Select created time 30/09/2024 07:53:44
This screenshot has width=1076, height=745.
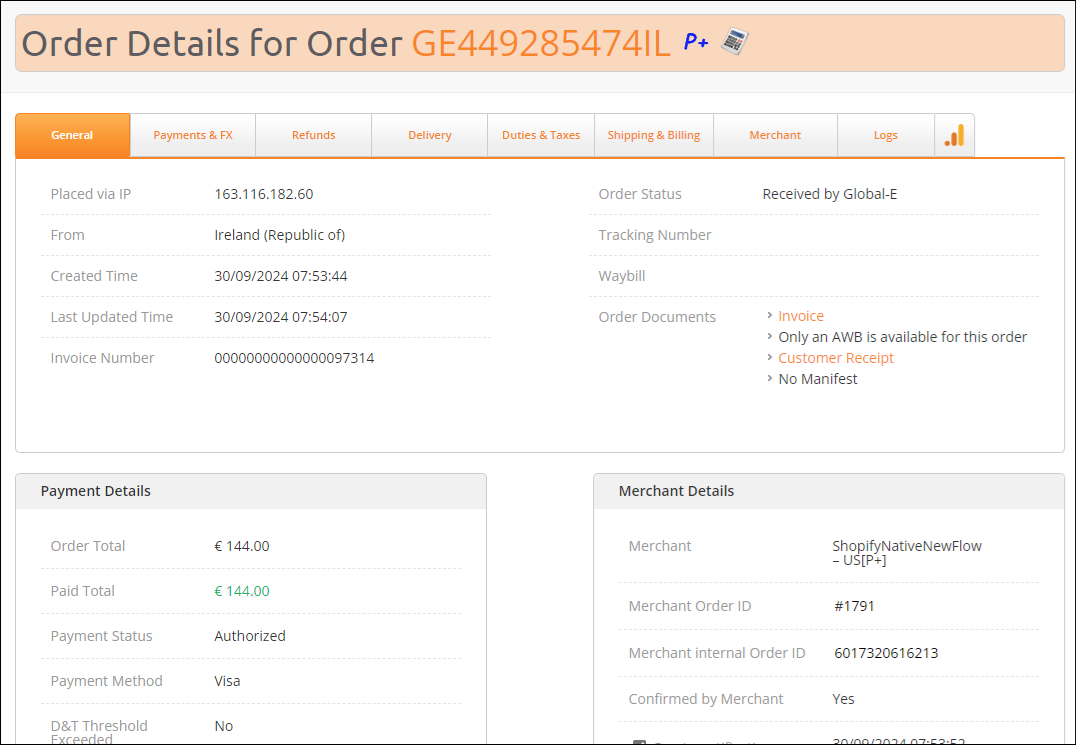[281, 276]
